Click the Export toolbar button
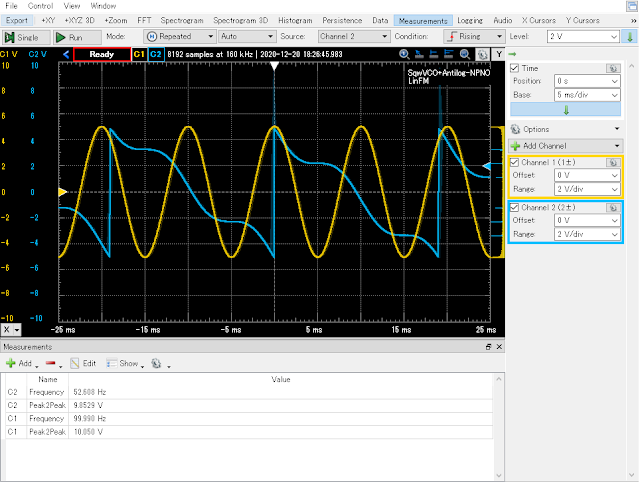Image resolution: width=640 pixels, height=483 pixels. point(17,20)
